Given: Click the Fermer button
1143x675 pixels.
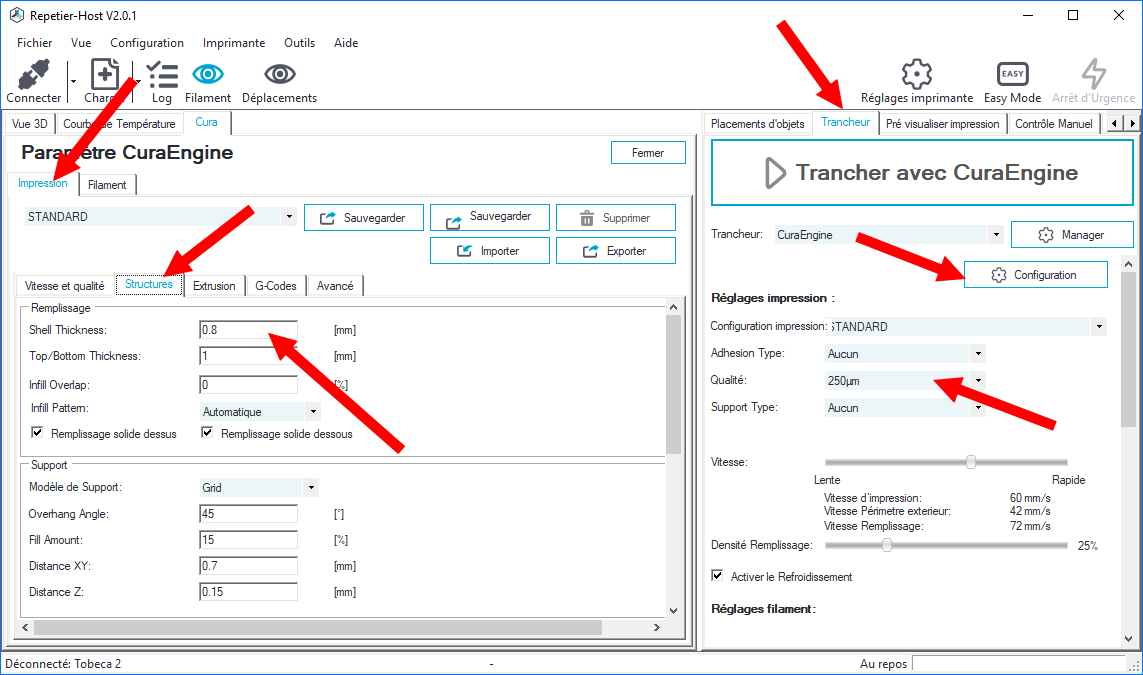Looking at the screenshot, I should click(x=648, y=153).
